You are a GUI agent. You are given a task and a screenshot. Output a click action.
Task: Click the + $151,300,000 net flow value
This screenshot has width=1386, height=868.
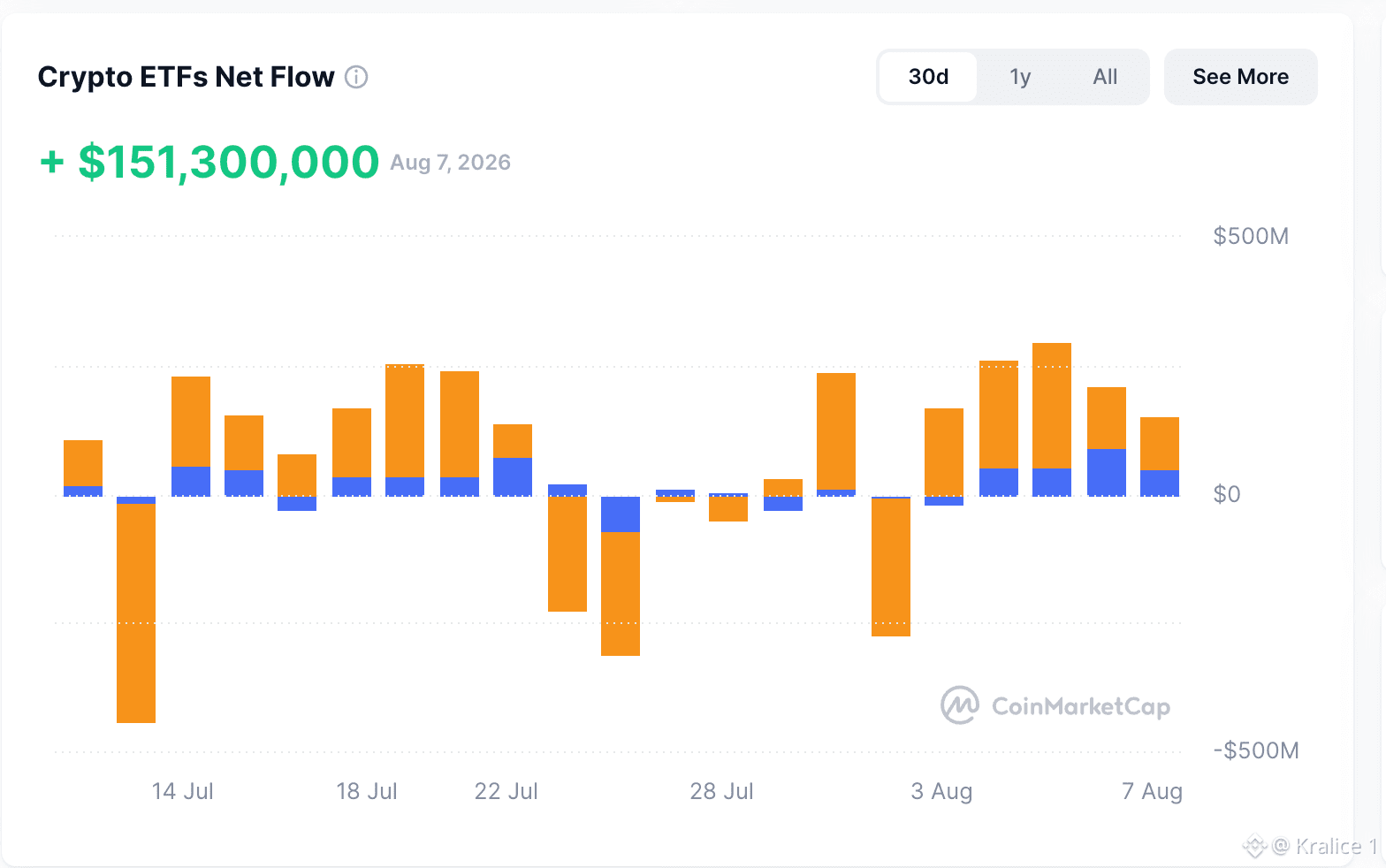point(209,163)
